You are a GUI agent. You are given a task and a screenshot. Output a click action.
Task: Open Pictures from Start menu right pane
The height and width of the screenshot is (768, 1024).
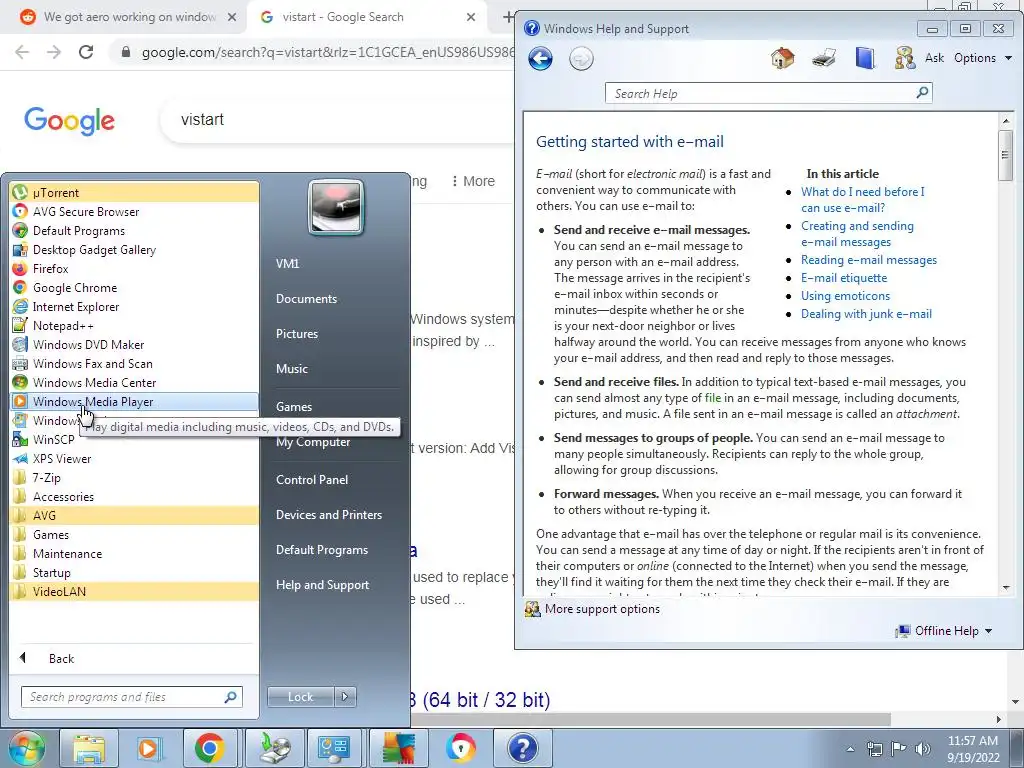point(296,334)
